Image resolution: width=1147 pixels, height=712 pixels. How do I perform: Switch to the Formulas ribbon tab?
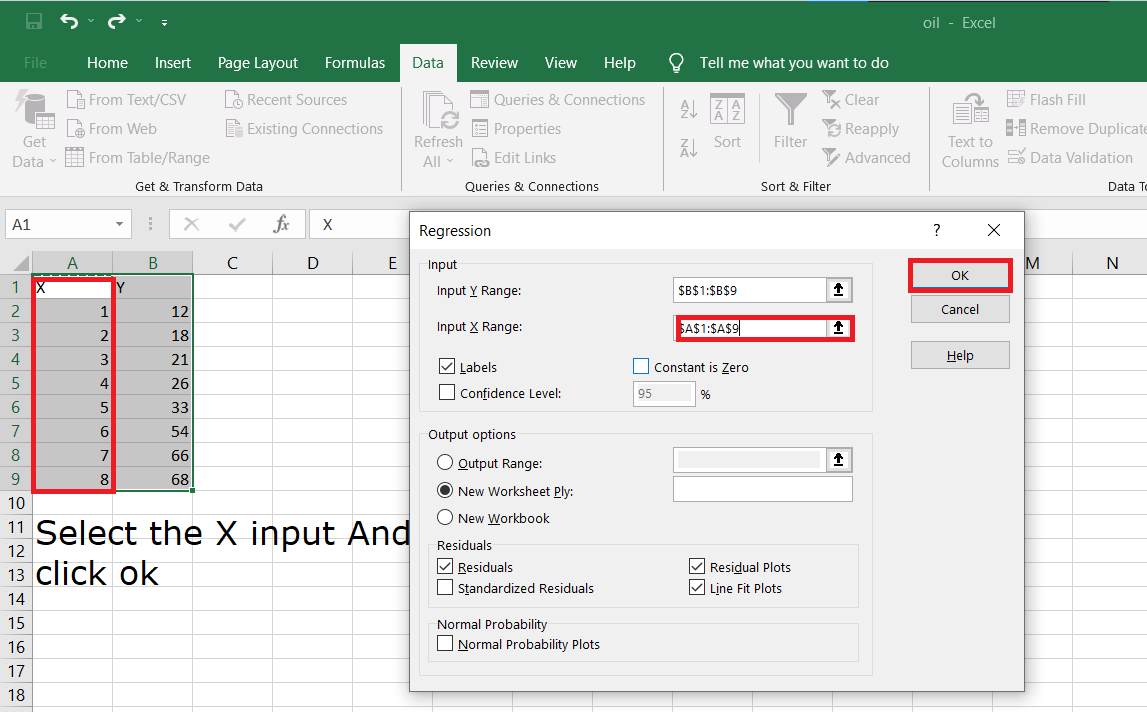pyautogui.click(x=355, y=62)
